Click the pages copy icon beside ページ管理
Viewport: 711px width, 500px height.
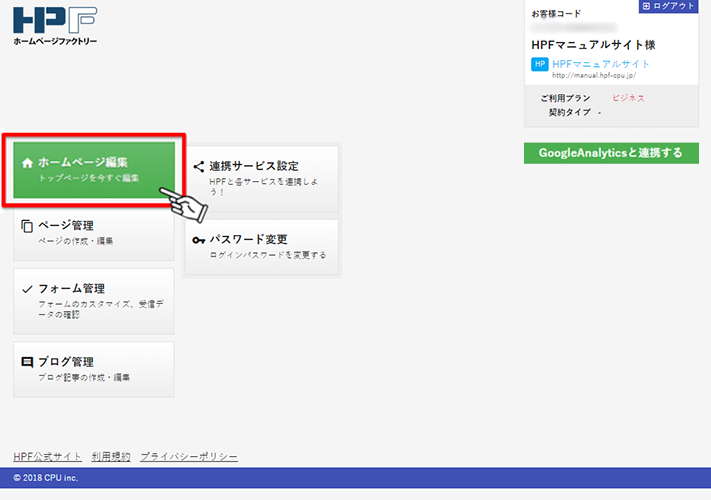tap(27, 226)
